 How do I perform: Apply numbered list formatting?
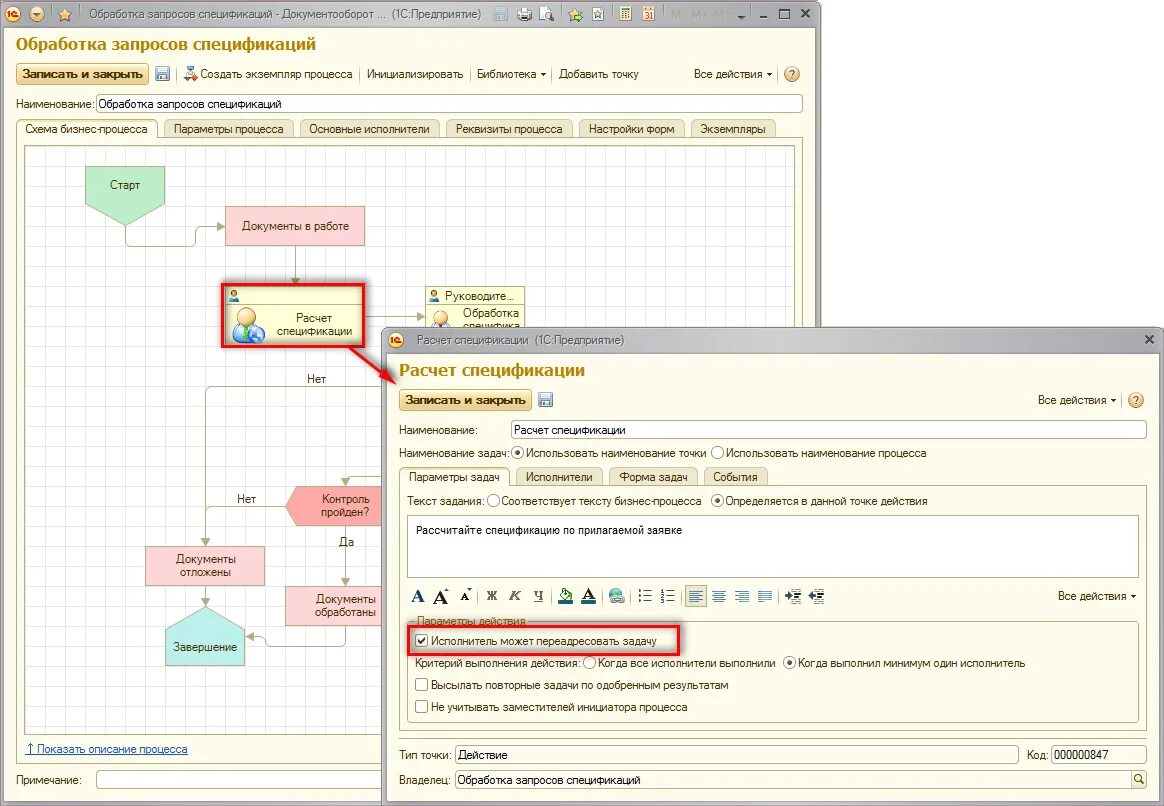pyautogui.click(x=667, y=596)
